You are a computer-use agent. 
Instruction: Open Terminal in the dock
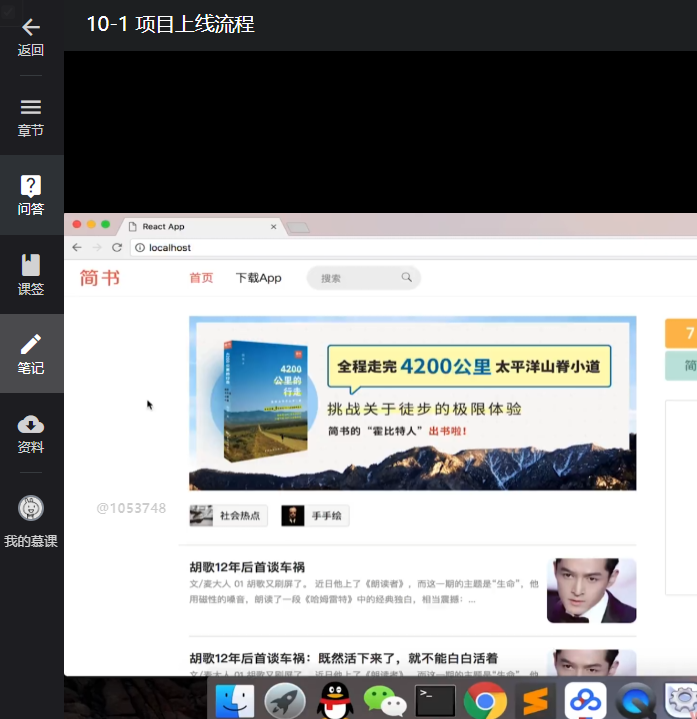pyautogui.click(x=435, y=700)
